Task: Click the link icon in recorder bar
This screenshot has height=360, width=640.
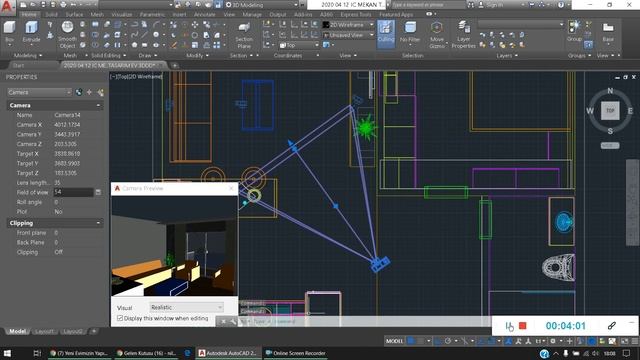Action: [611, 325]
